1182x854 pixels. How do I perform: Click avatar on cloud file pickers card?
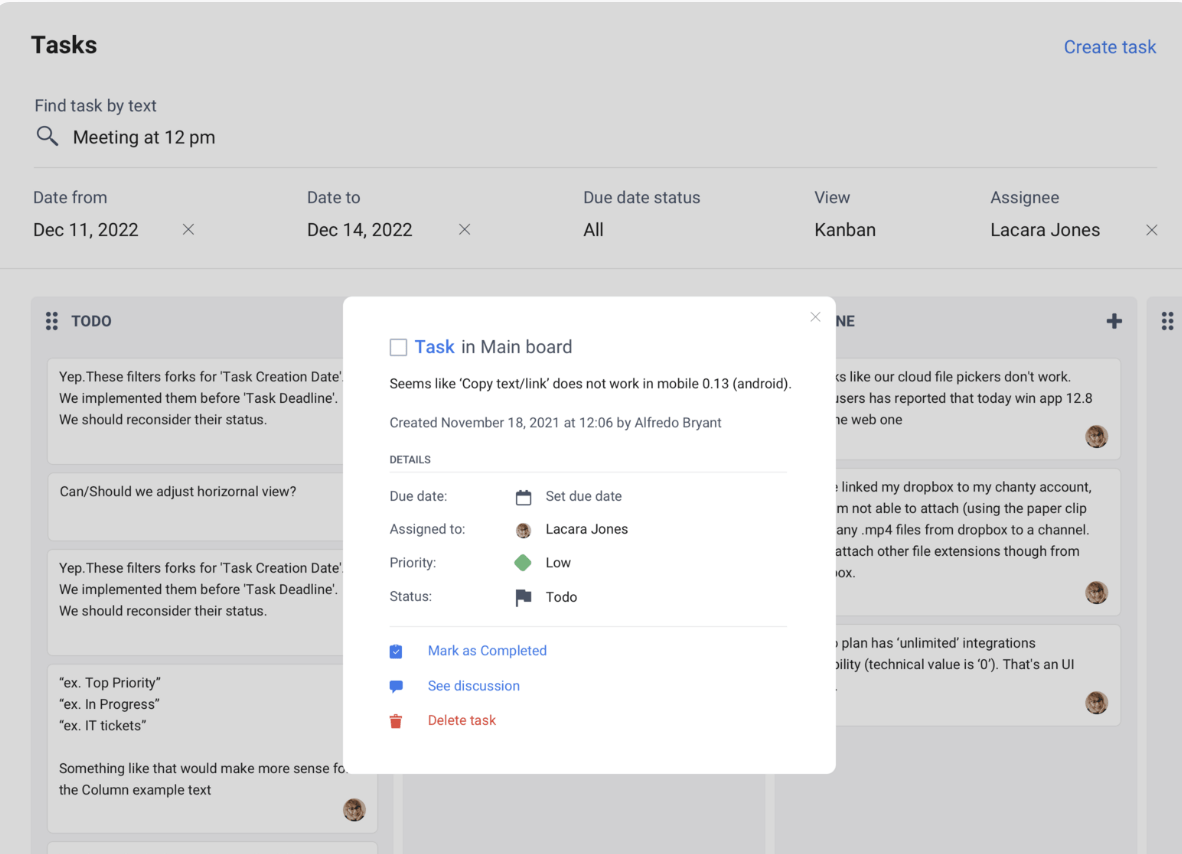point(1096,436)
